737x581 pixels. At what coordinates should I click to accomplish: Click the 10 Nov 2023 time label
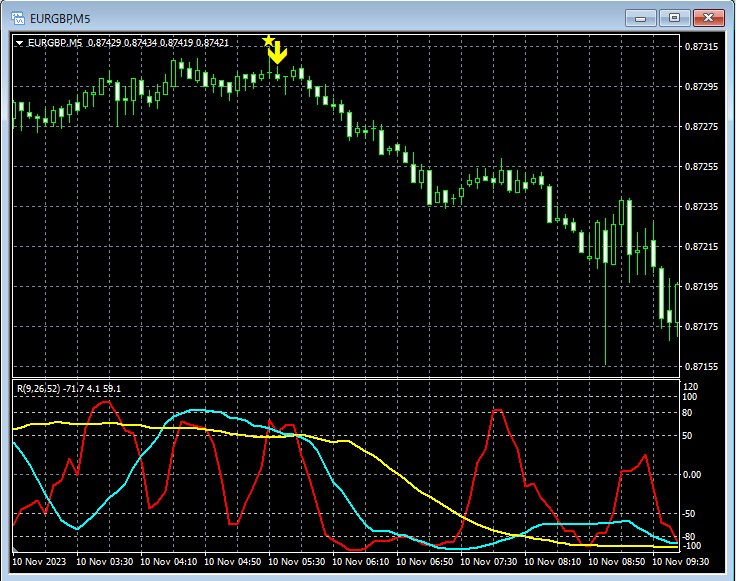tap(39, 561)
